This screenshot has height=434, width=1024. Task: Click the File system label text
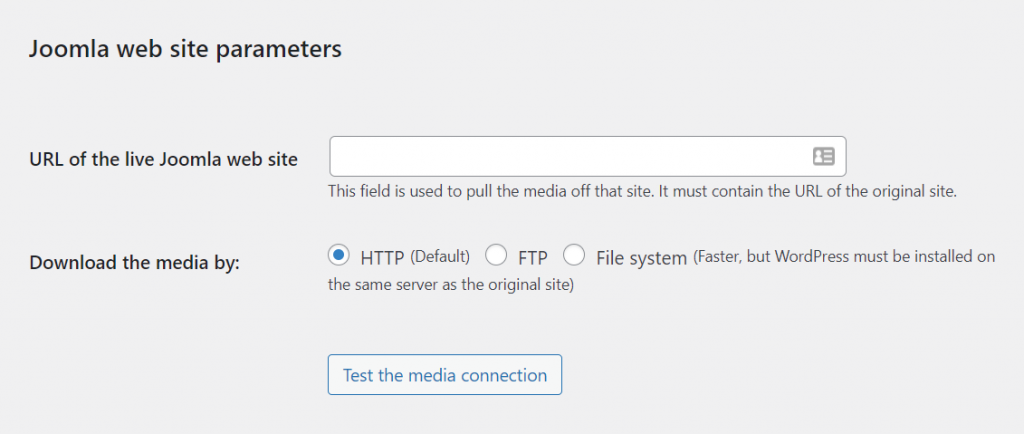(x=641, y=257)
